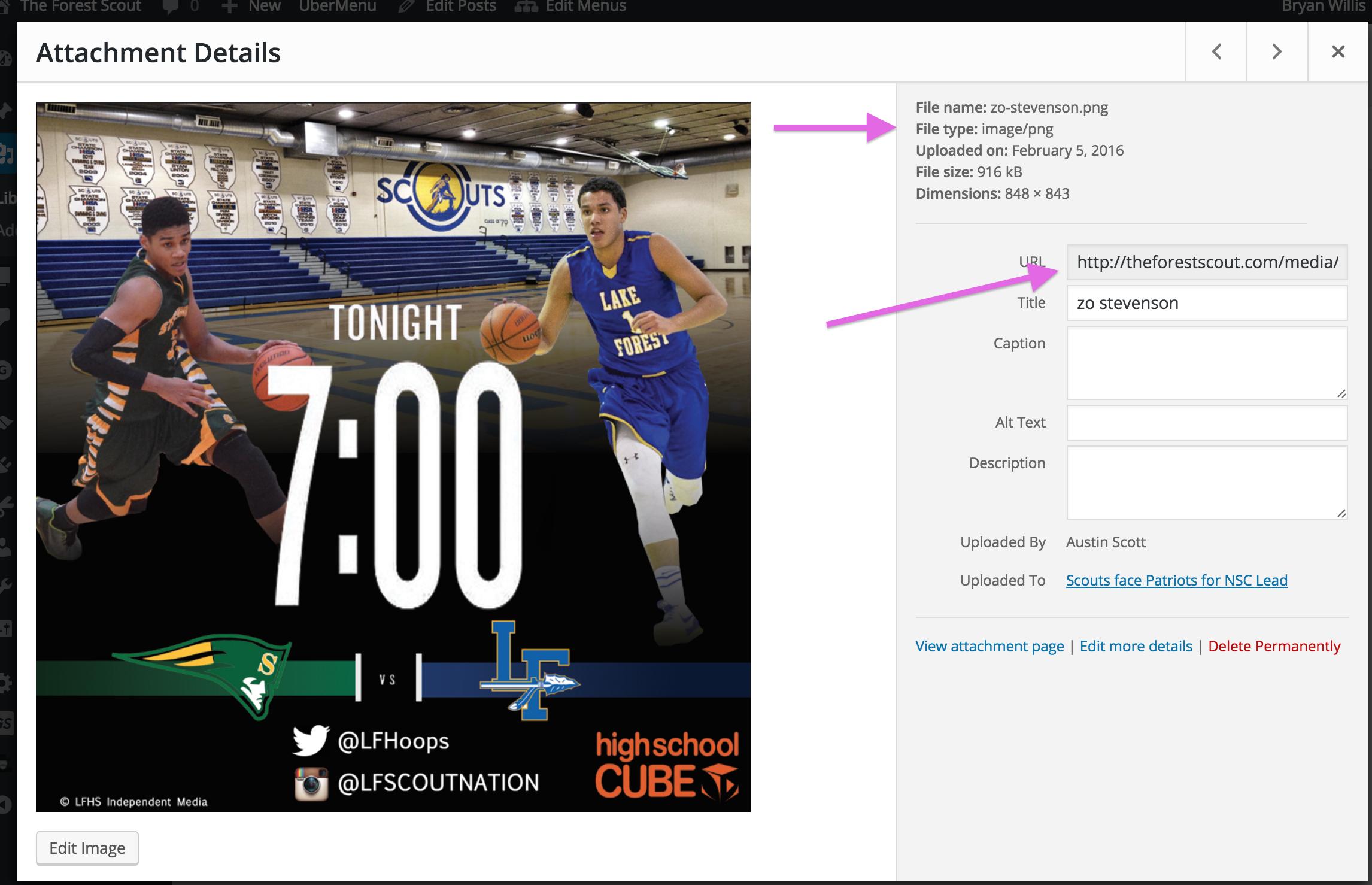Click the Title input field
Viewport: 1372px width, 885px height.
coord(1205,302)
